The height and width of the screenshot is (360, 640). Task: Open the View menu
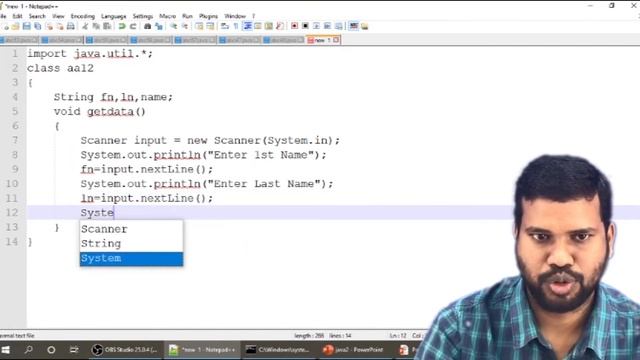(58, 16)
